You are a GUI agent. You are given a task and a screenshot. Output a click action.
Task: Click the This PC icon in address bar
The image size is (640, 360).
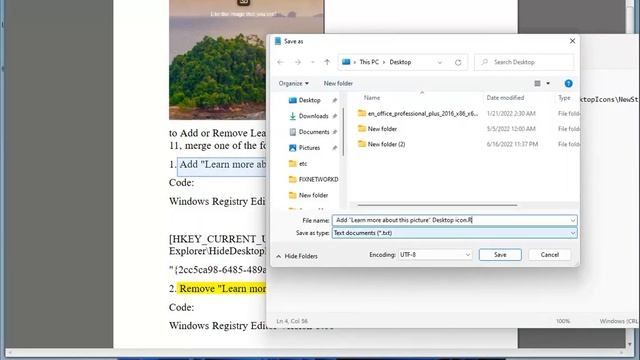pos(346,62)
